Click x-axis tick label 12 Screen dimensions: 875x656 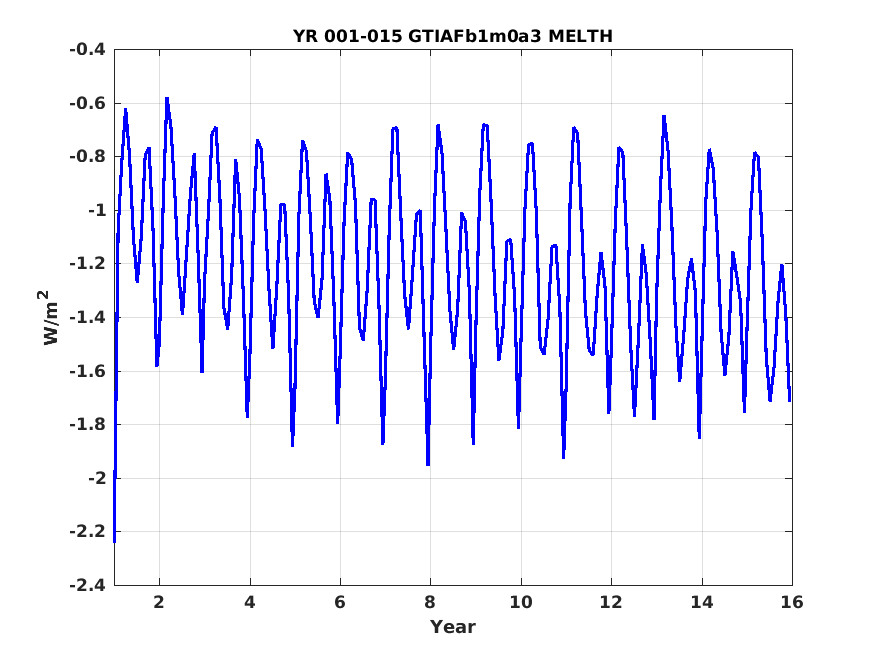[x=611, y=602]
